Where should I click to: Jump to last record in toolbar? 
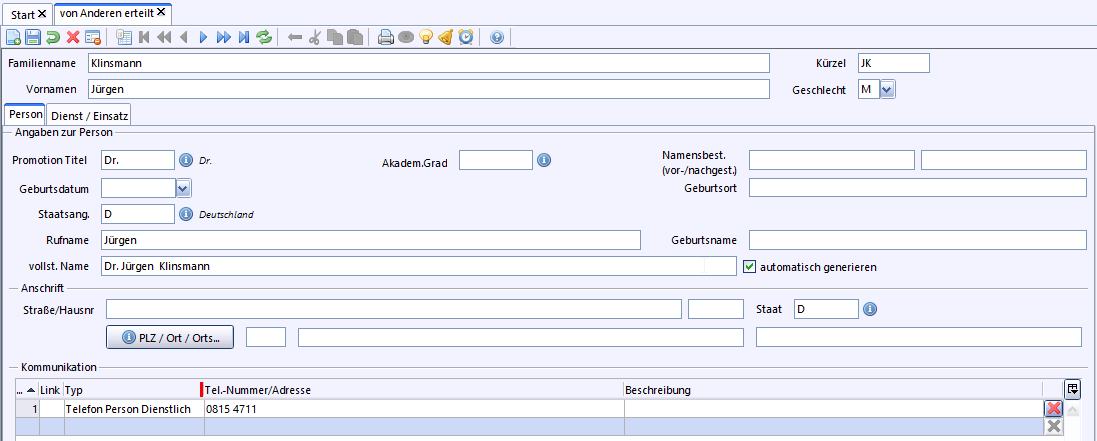[244, 38]
